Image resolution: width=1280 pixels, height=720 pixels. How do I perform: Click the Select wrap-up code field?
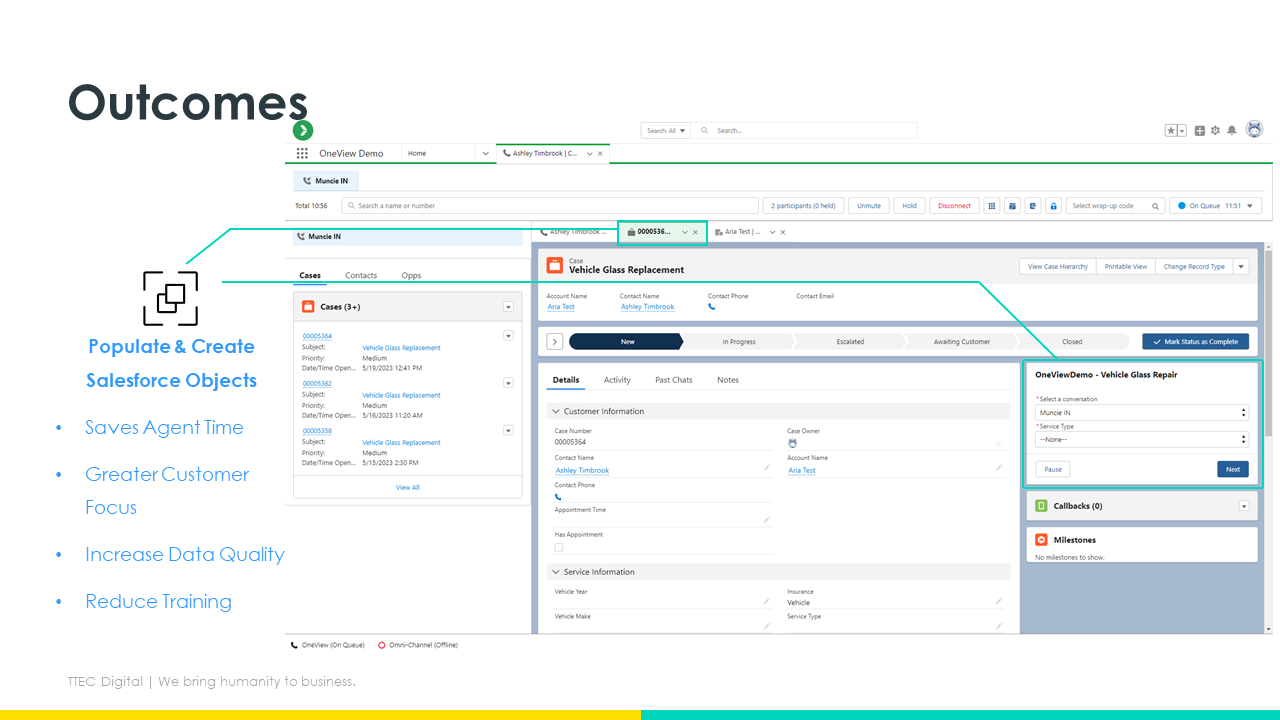click(x=1116, y=206)
